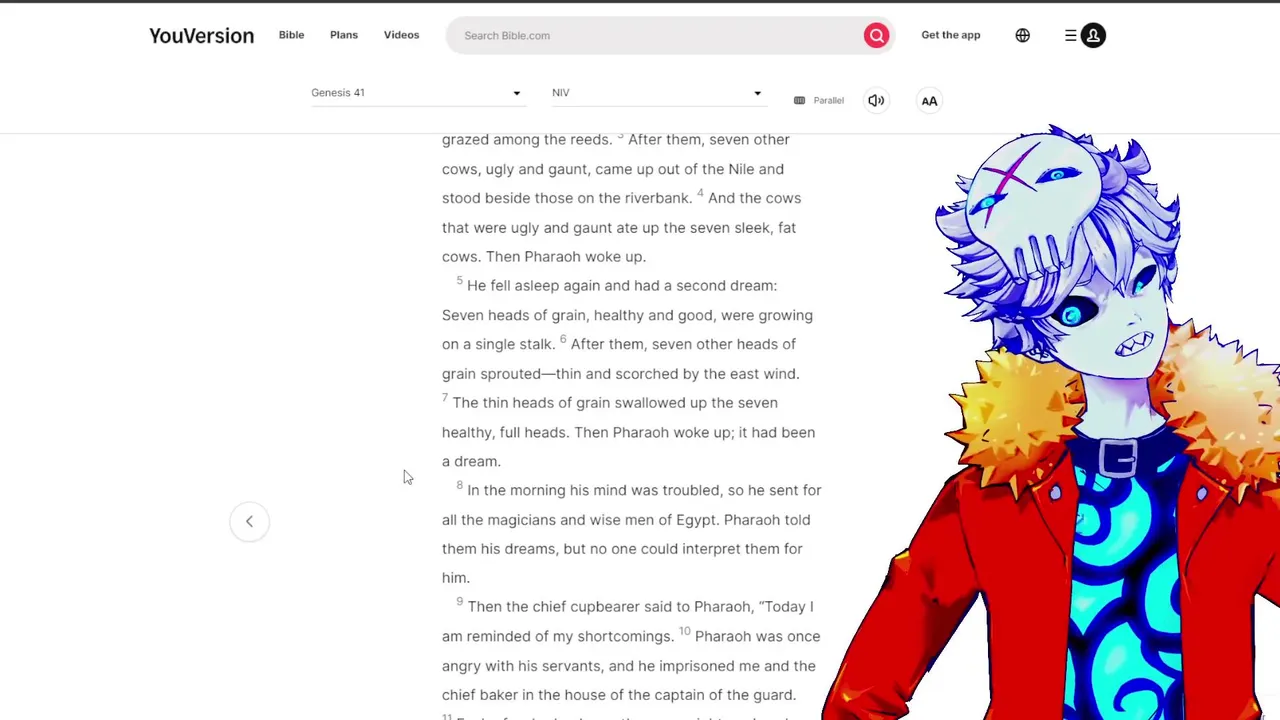Screen dimensions: 1280x720
Task: Open the Bible menu item
Action: (x=291, y=35)
